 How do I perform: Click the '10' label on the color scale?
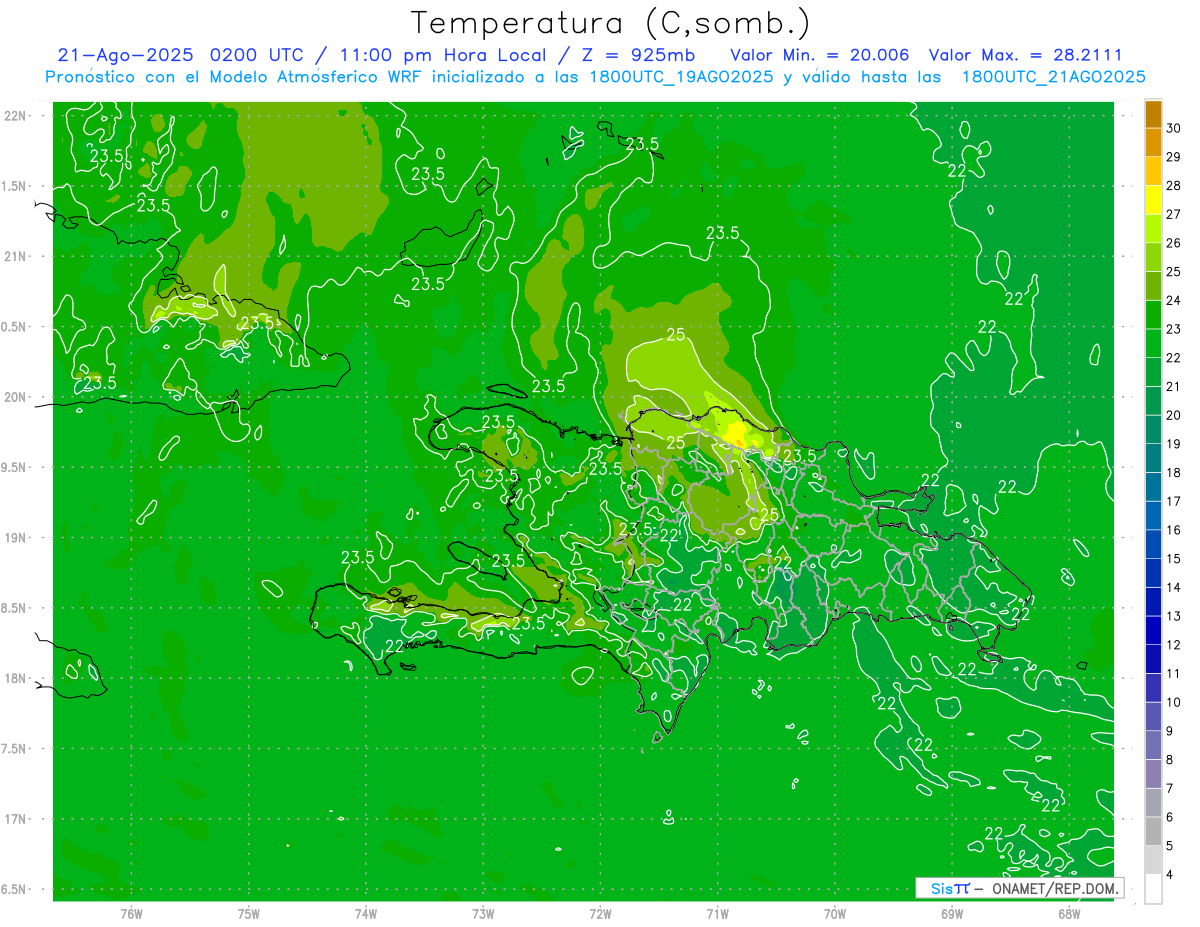(1174, 702)
